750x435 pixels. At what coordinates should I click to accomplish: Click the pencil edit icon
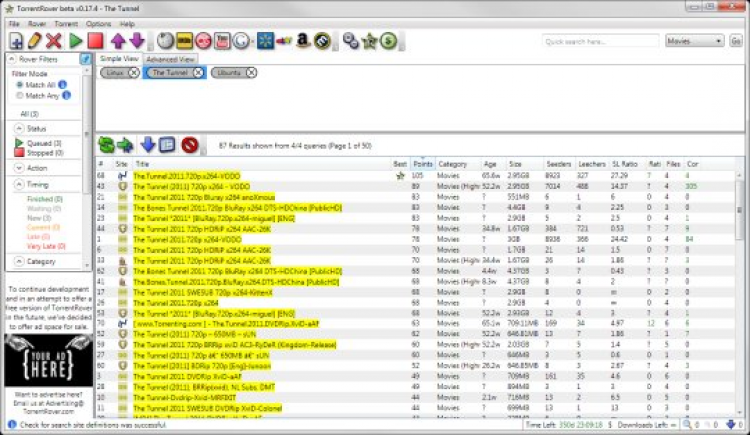[x=34, y=41]
